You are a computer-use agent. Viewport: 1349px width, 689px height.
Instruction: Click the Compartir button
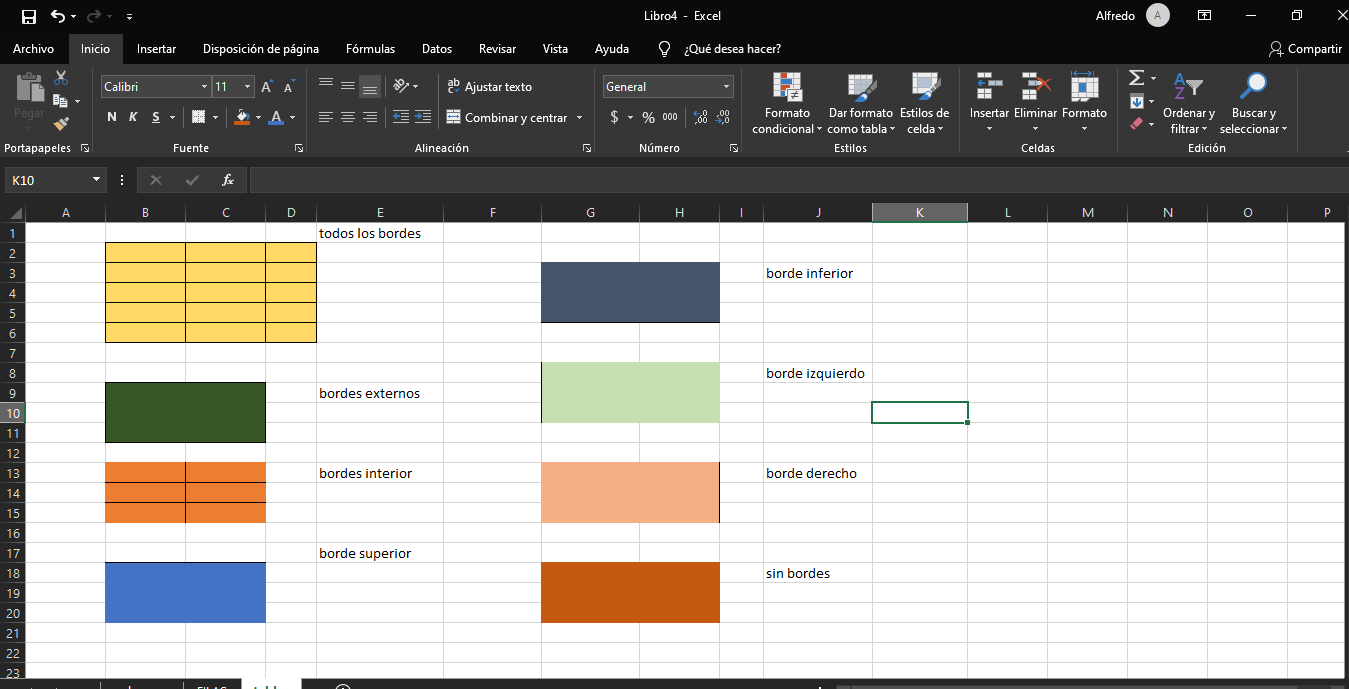point(1305,48)
